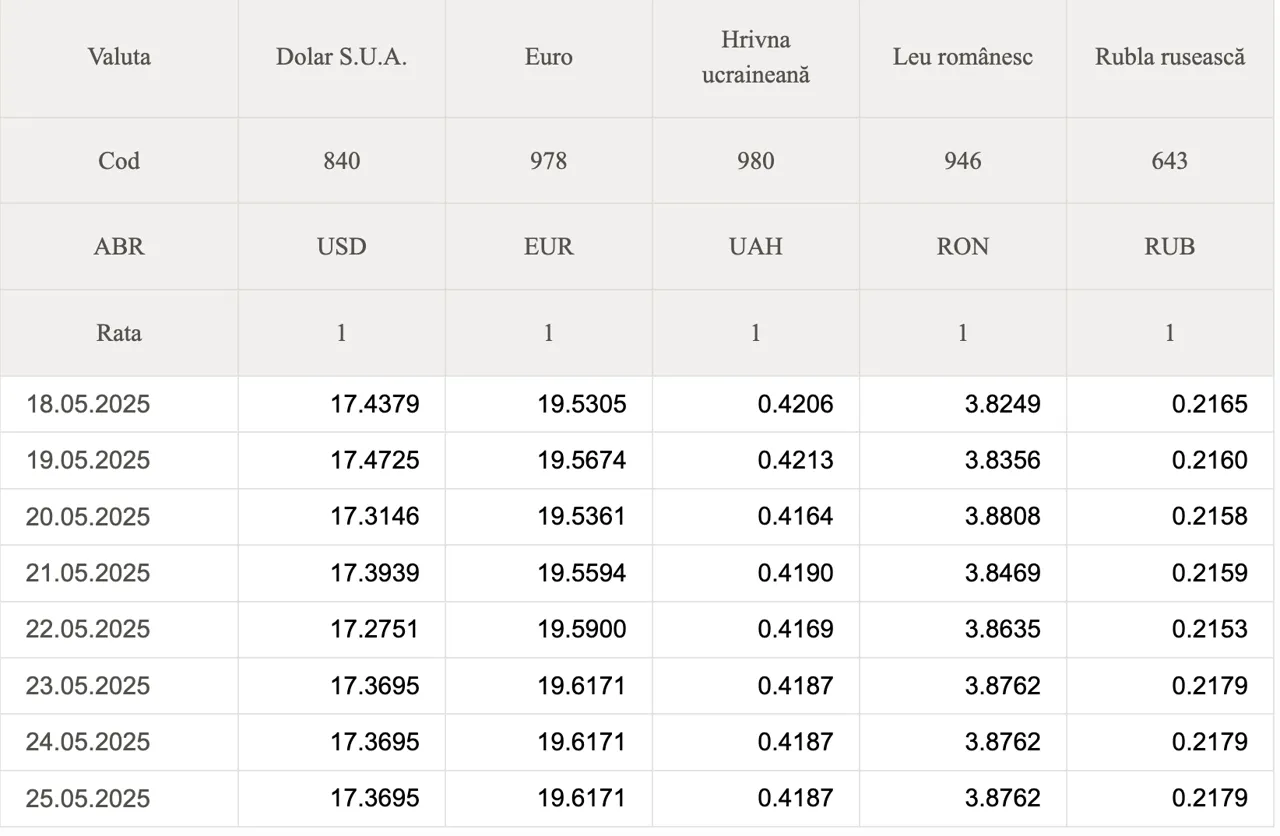Select the UAH rate 0.4164 cell

[755, 517]
